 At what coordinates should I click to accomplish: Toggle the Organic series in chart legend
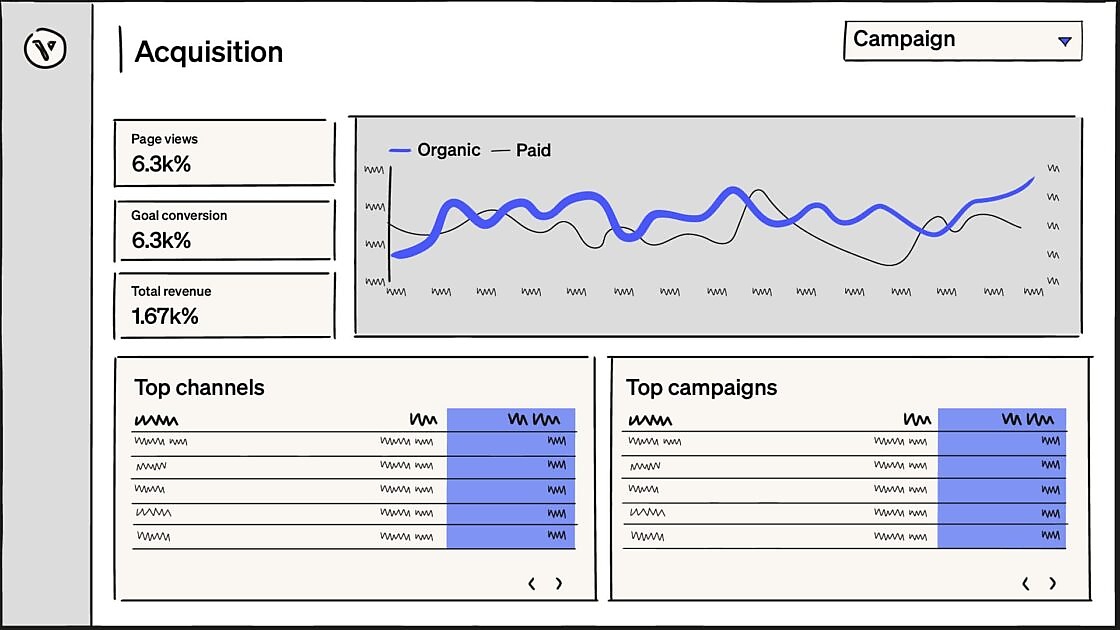click(434, 150)
